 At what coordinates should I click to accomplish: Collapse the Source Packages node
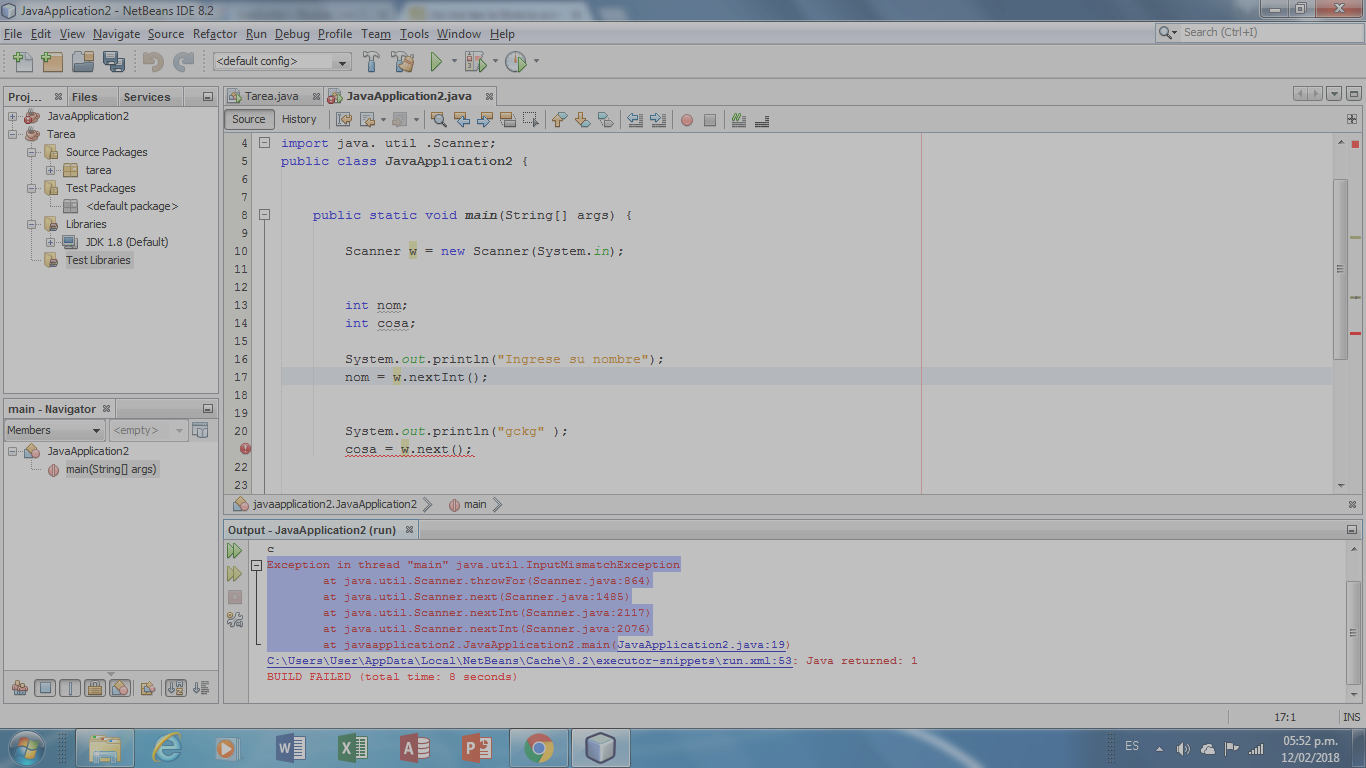32,152
